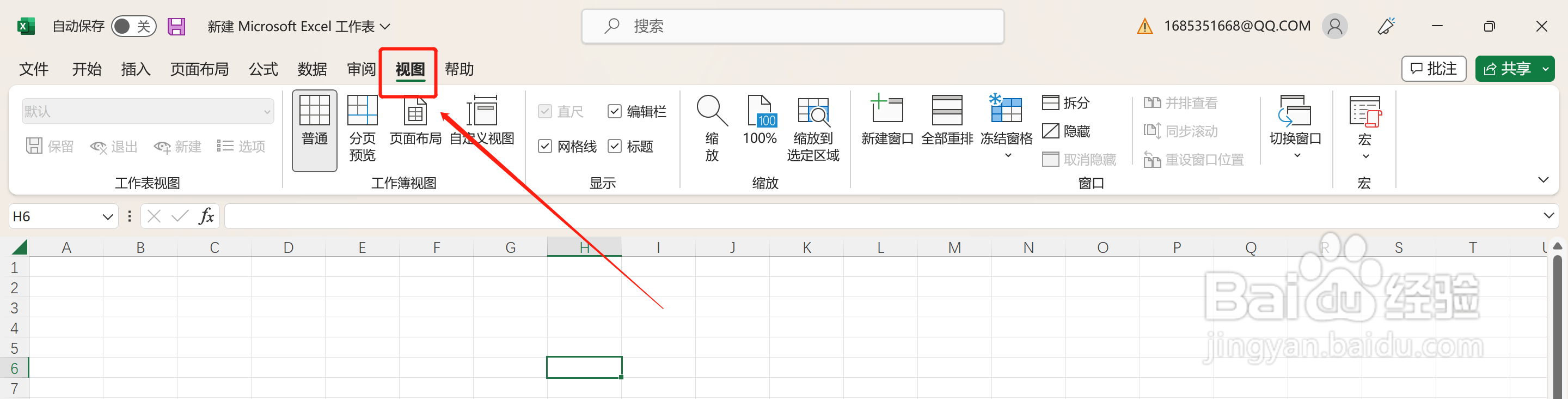Click the formula bar confirm checkmark icon
This screenshot has height=399, width=1568.
(x=180, y=216)
